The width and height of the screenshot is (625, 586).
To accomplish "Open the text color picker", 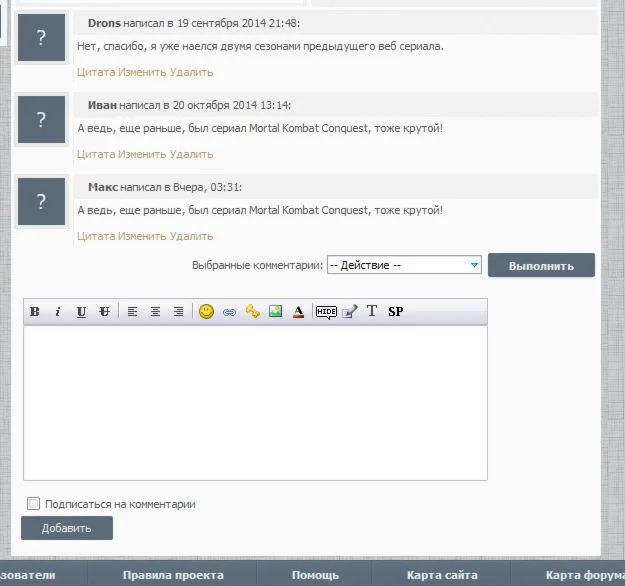I will click(x=298, y=311).
